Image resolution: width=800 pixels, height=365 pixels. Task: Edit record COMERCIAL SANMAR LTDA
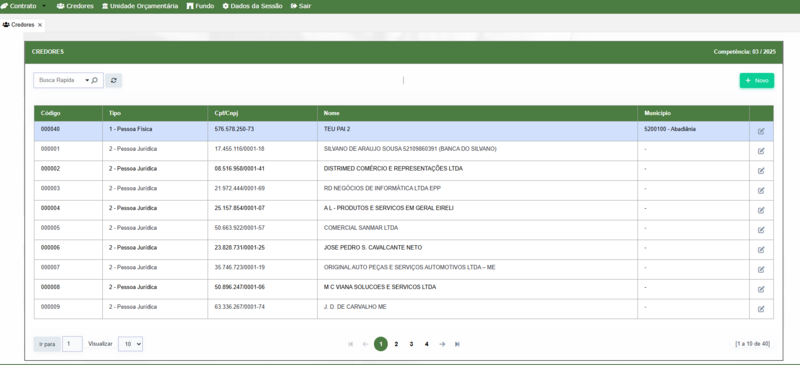[x=761, y=230]
